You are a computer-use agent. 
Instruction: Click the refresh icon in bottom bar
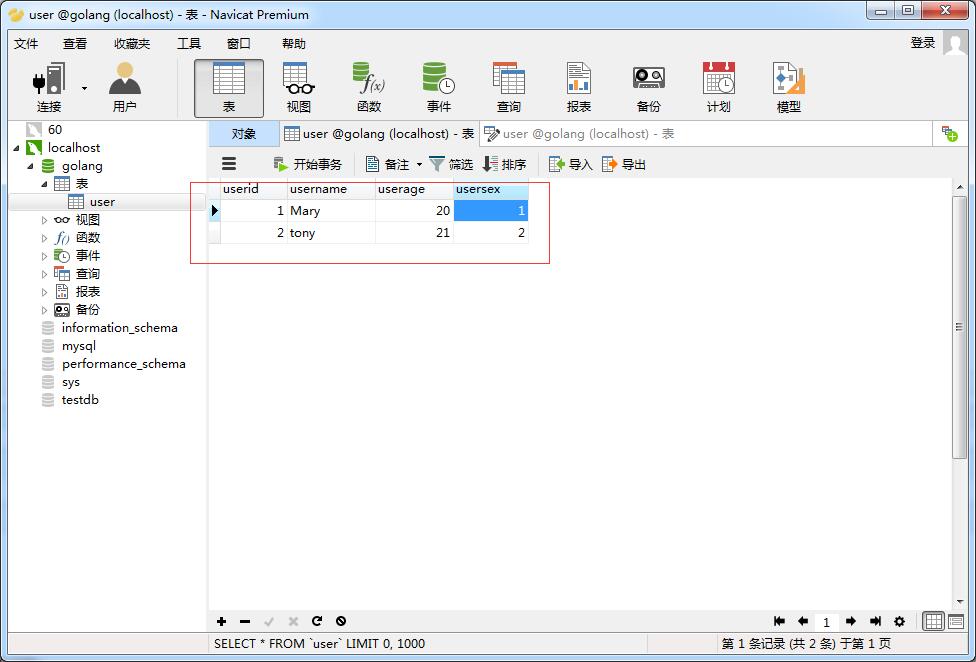click(x=317, y=621)
